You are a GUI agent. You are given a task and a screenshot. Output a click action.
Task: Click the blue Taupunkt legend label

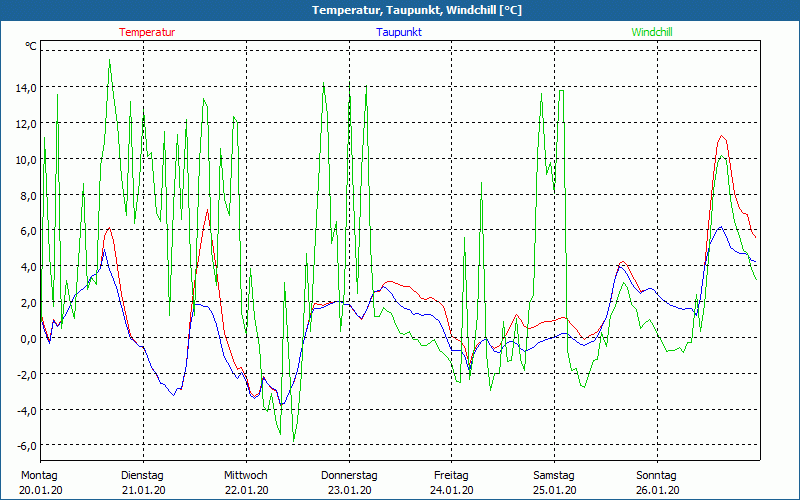click(398, 32)
